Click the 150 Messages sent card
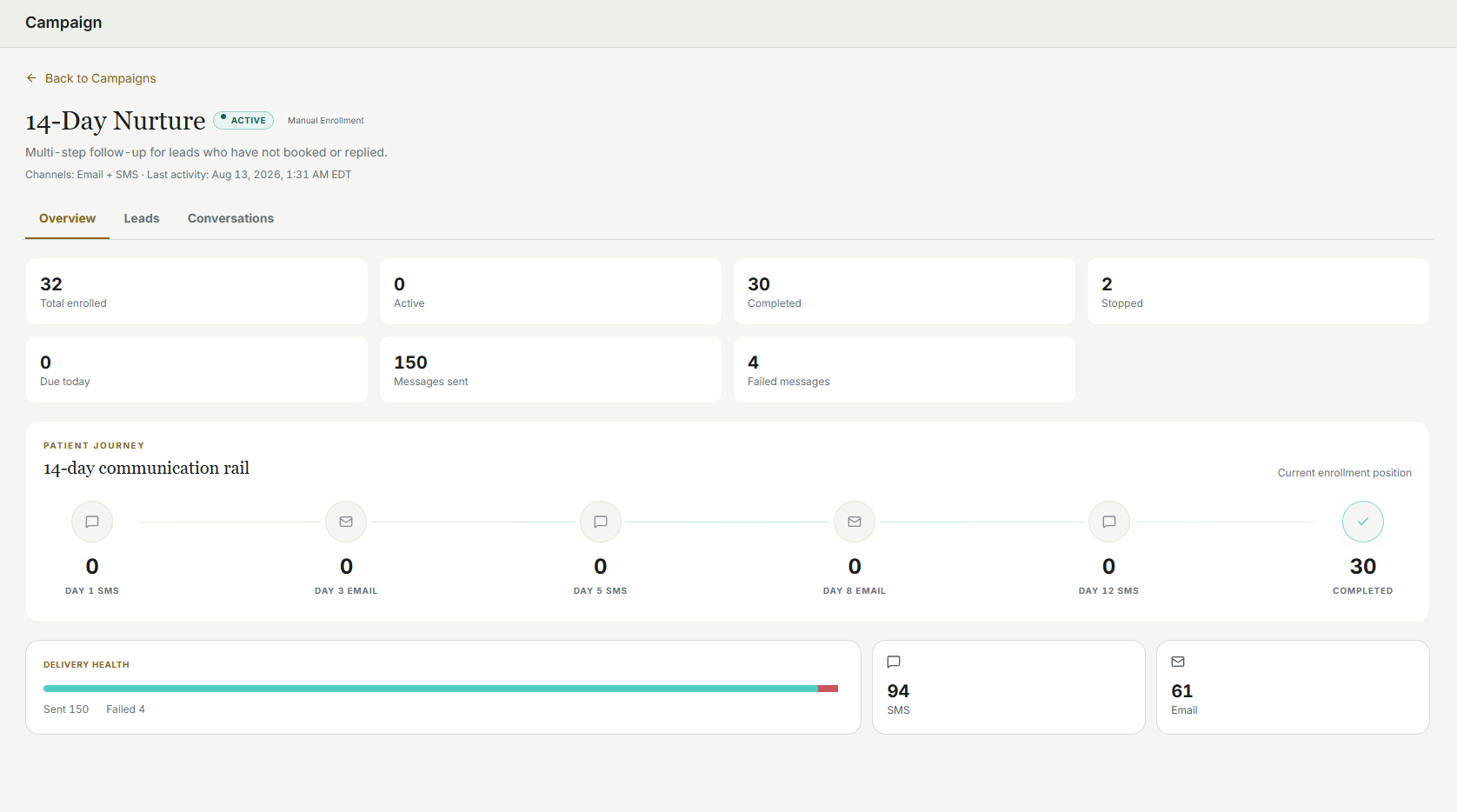1457x812 pixels. pyautogui.click(x=550, y=369)
